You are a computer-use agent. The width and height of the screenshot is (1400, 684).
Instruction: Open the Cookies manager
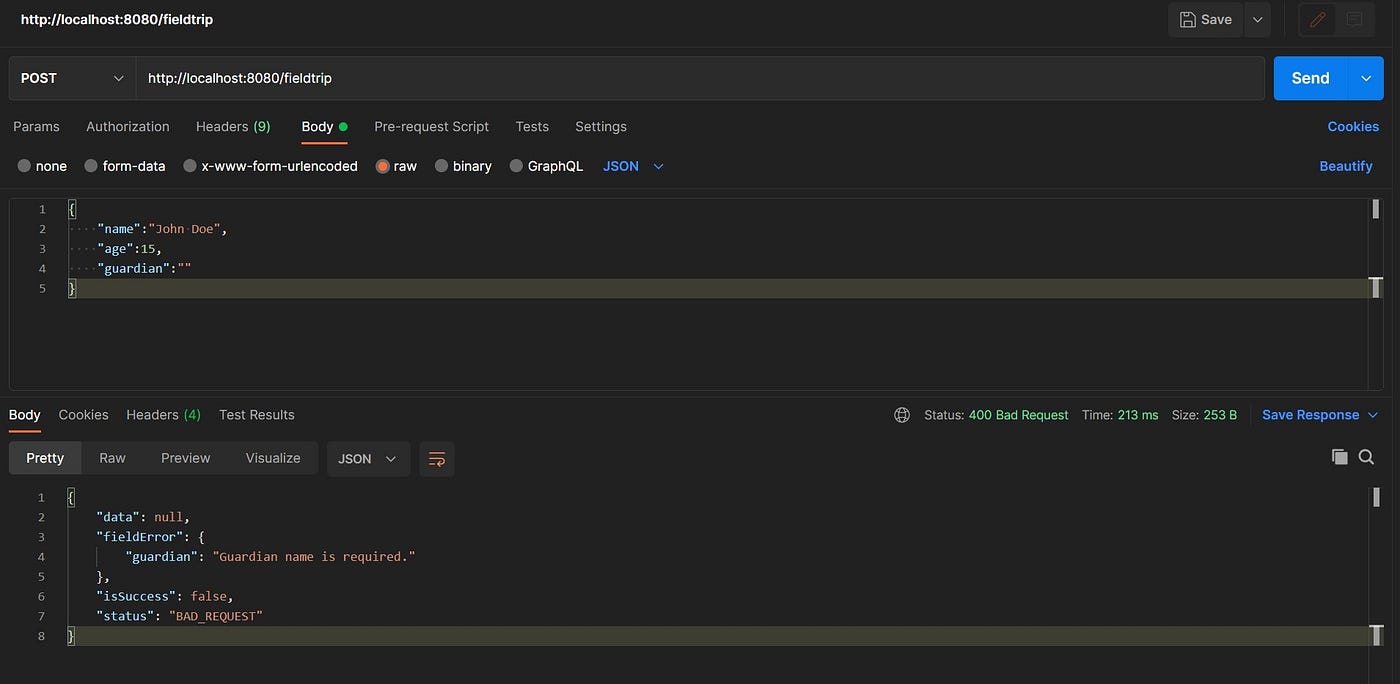click(x=1353, y=126)
